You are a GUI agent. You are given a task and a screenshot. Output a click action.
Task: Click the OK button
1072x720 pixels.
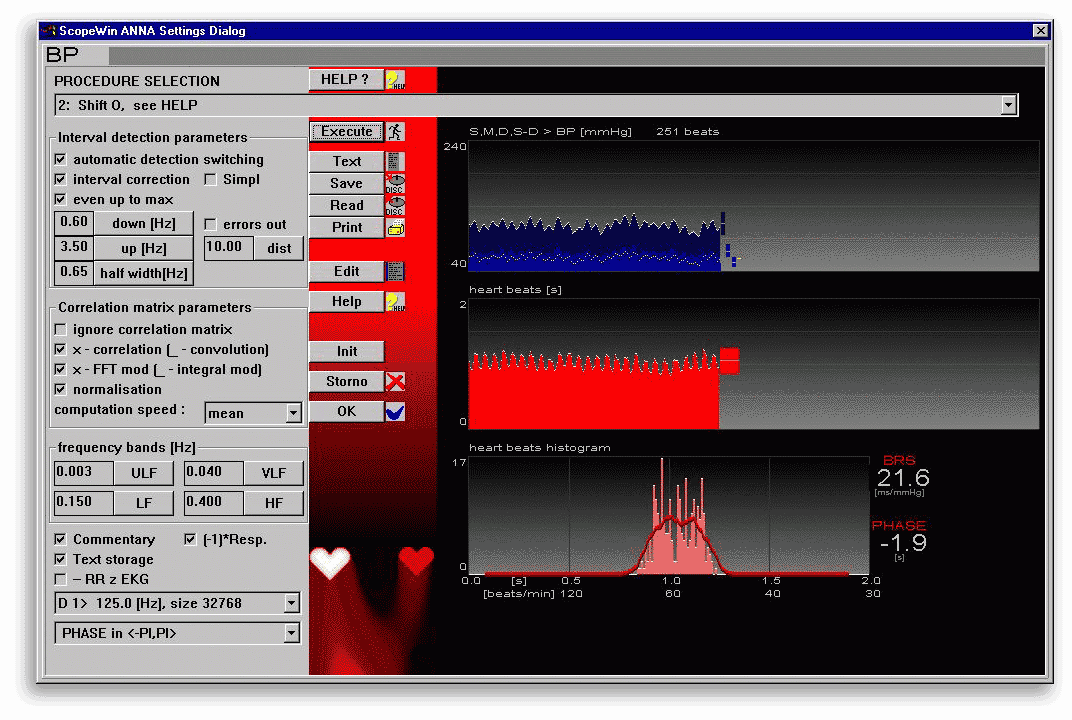(x=347, y=412)
